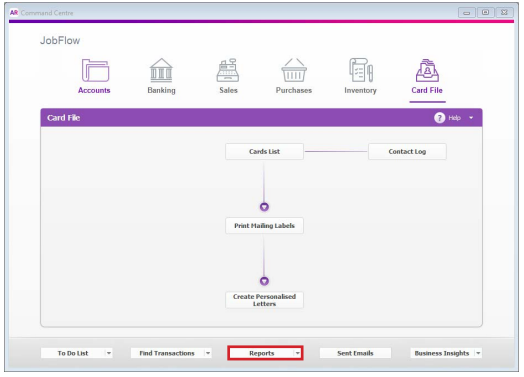524x377 pixels.
Task: Open Business Insights
Action: click(442, 353)
